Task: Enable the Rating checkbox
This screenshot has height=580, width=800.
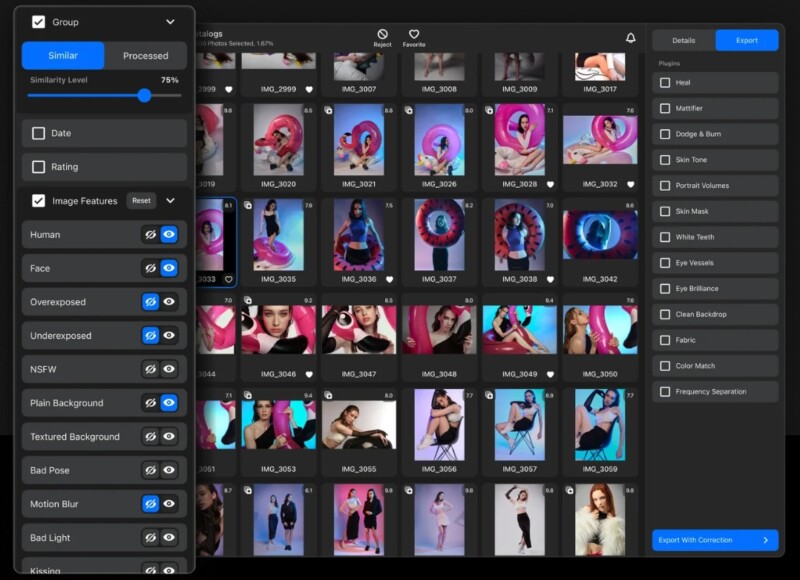Action: [x=38, y=167]
